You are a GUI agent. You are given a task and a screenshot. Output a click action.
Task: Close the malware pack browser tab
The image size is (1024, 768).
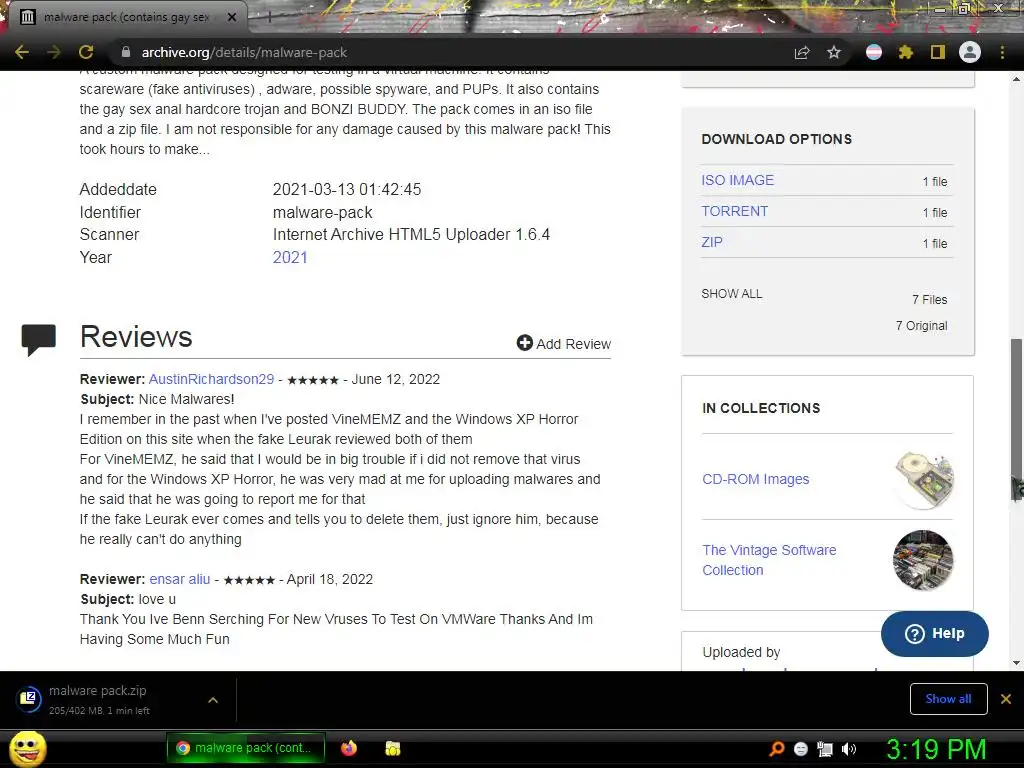232,17
